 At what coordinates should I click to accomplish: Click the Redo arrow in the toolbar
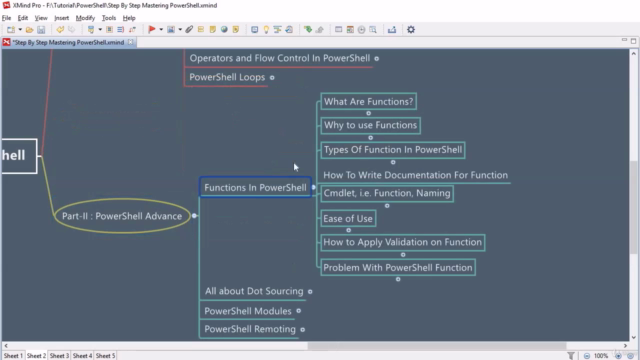coord(71,29)
